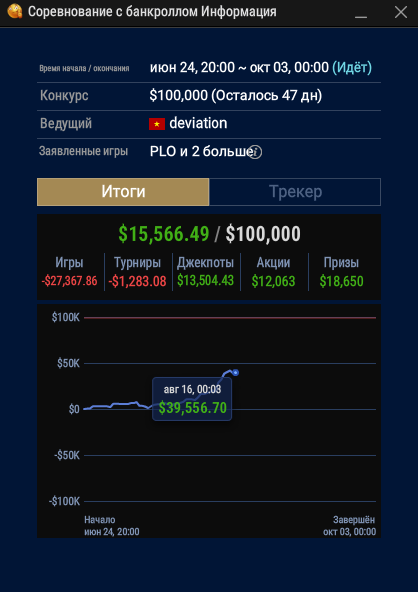Switch to the Трекер tab

coord(295,192)
